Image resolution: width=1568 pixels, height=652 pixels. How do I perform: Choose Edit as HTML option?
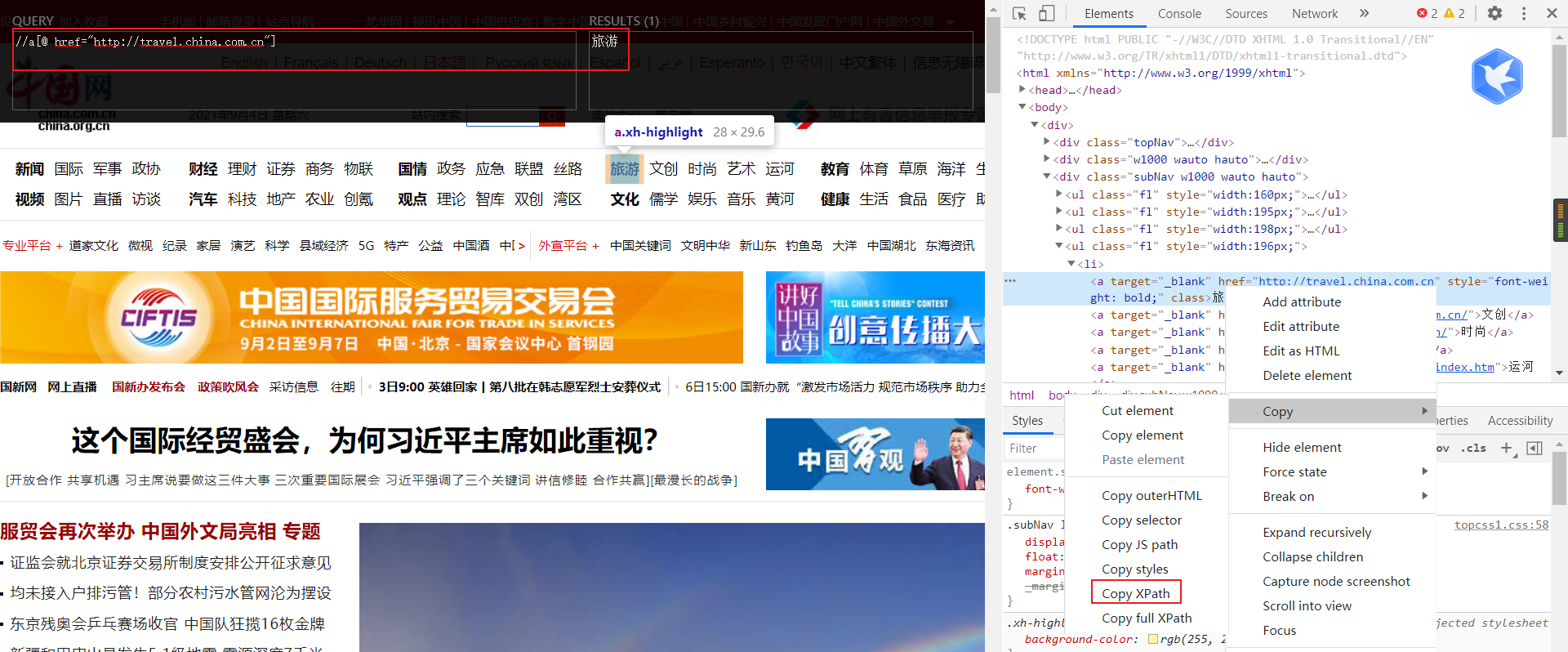[1301, 351]
